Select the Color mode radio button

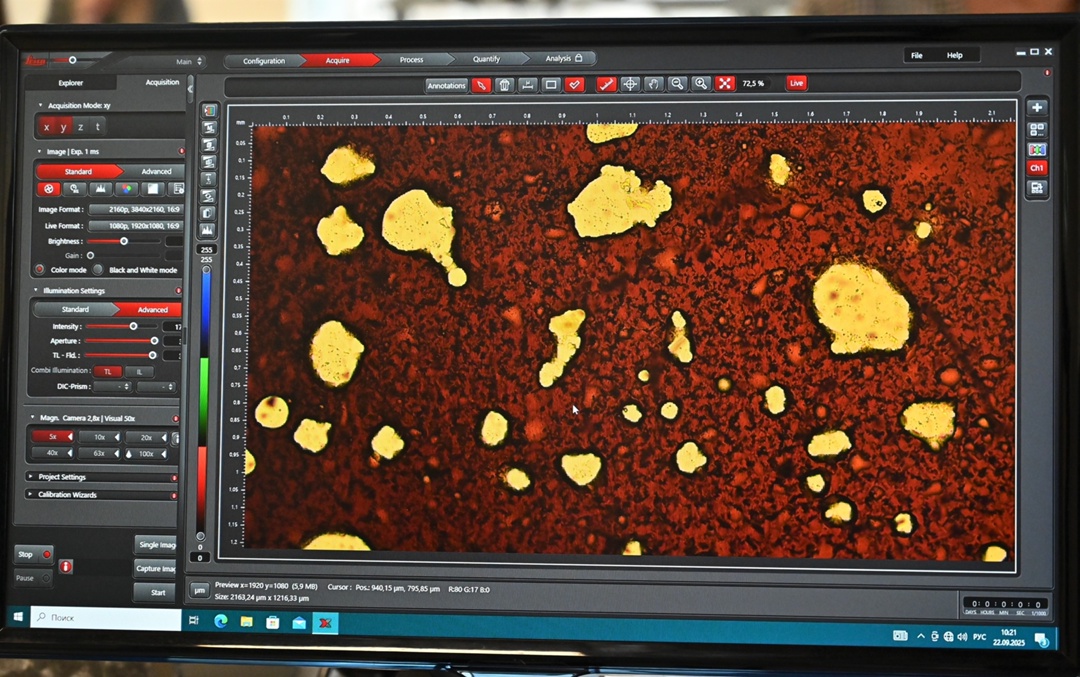click(40, 270)
